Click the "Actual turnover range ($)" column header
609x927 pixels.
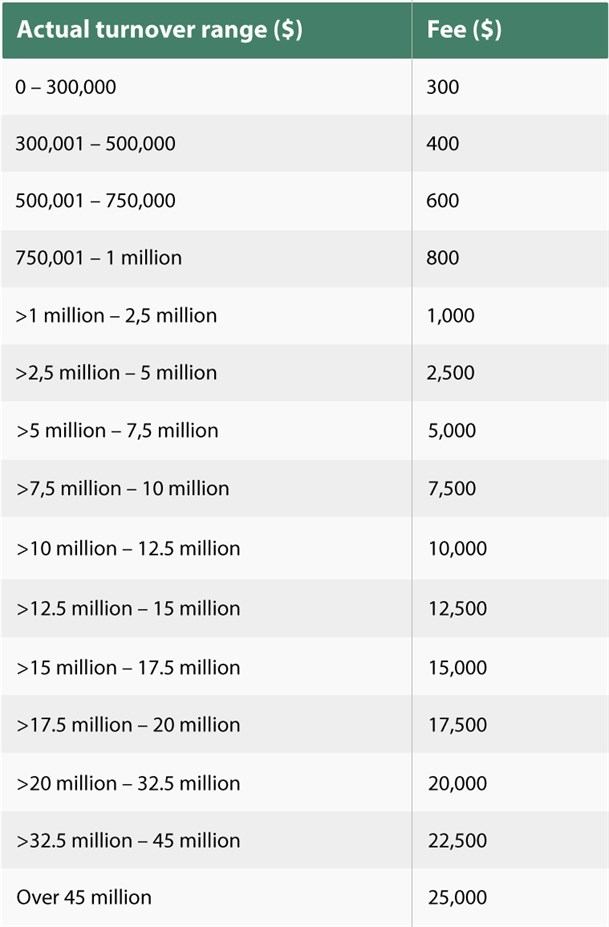(158, 29)
